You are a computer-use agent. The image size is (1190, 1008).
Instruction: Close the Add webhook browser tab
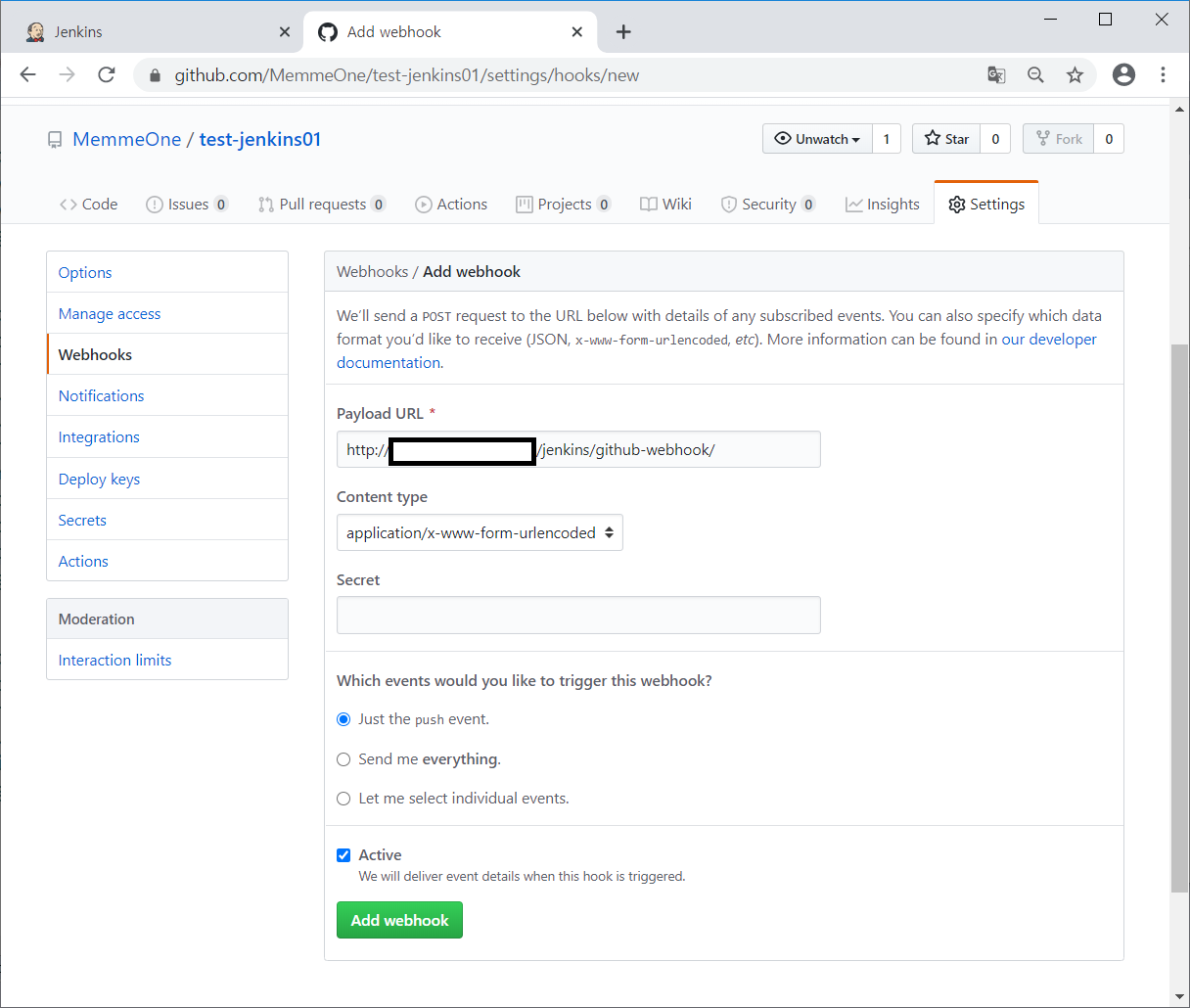click(576, 32)
